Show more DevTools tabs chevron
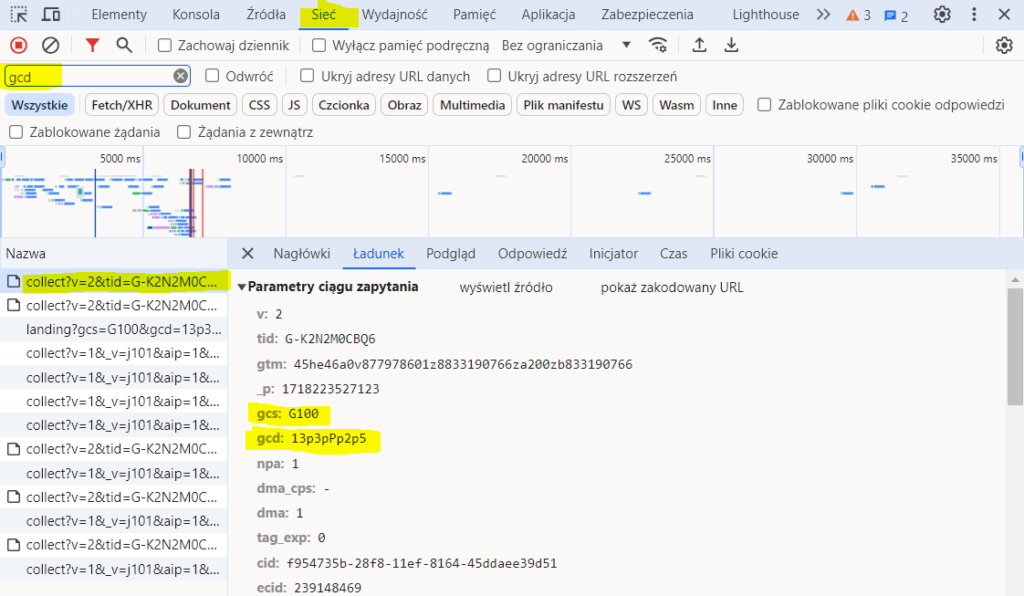The width and height of the screenshot is (1024, 596). (x=824, y=14)
